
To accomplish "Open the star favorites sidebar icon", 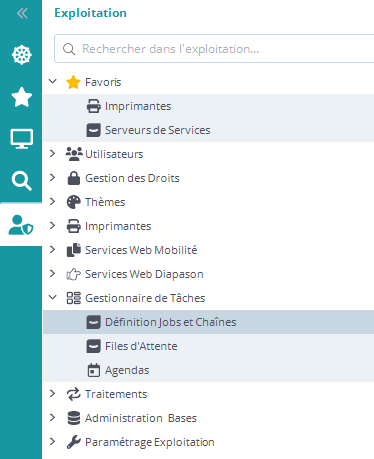I will pyautogui.click(x=22, y=97).
